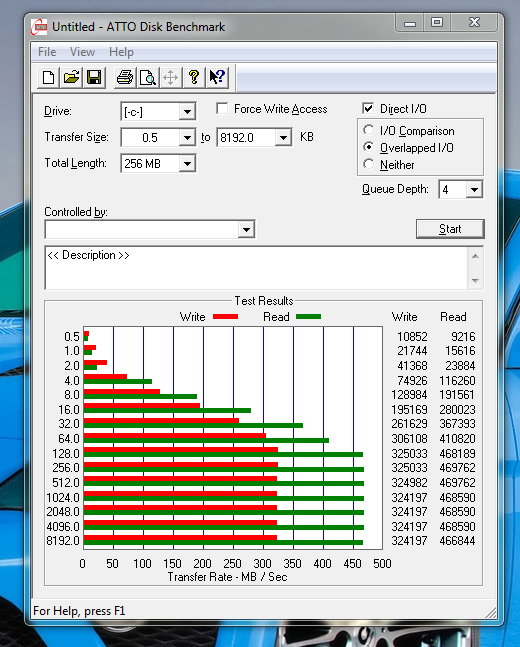Image resolution: width=520 pixels, height=647 pixels.
Task: Choose the Neither radio option
Action: [369, 164]
